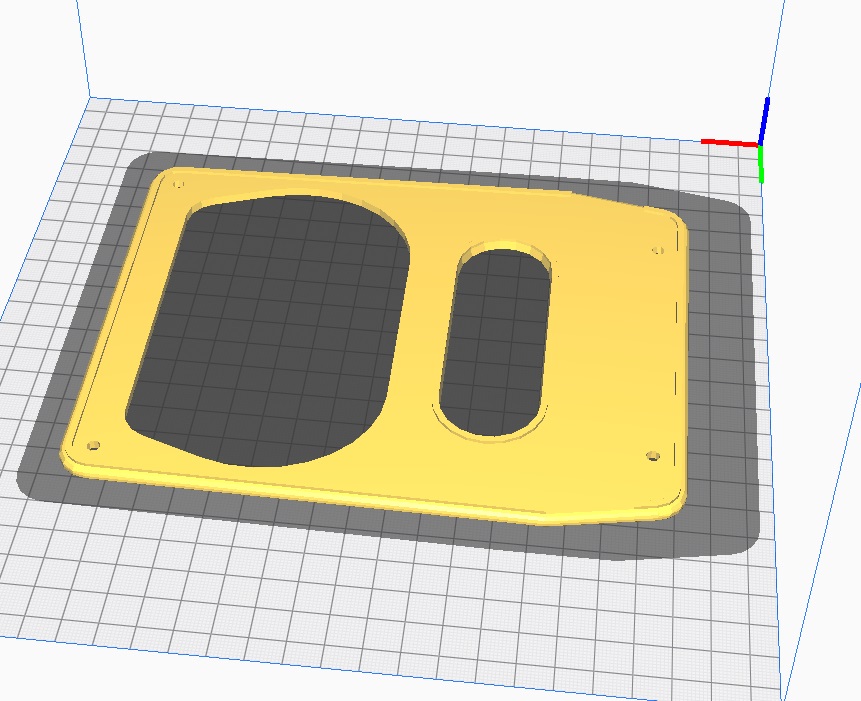The height and width of the screenshot is (701, 861).
Task: Click the top-left screw hole
Action: tap(179, 185)
